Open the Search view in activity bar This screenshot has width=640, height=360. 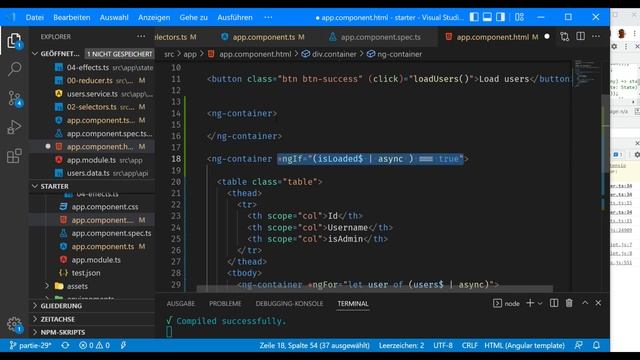(14, 69)
